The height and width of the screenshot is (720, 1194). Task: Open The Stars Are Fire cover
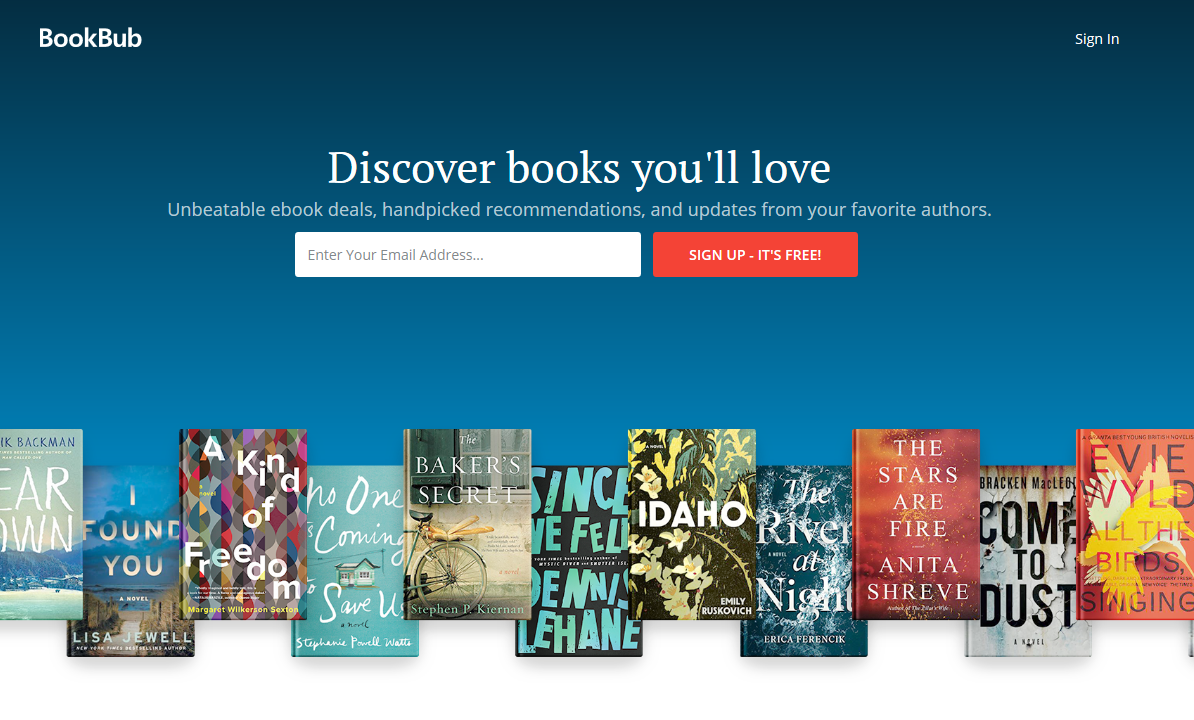tap(916, 524)
